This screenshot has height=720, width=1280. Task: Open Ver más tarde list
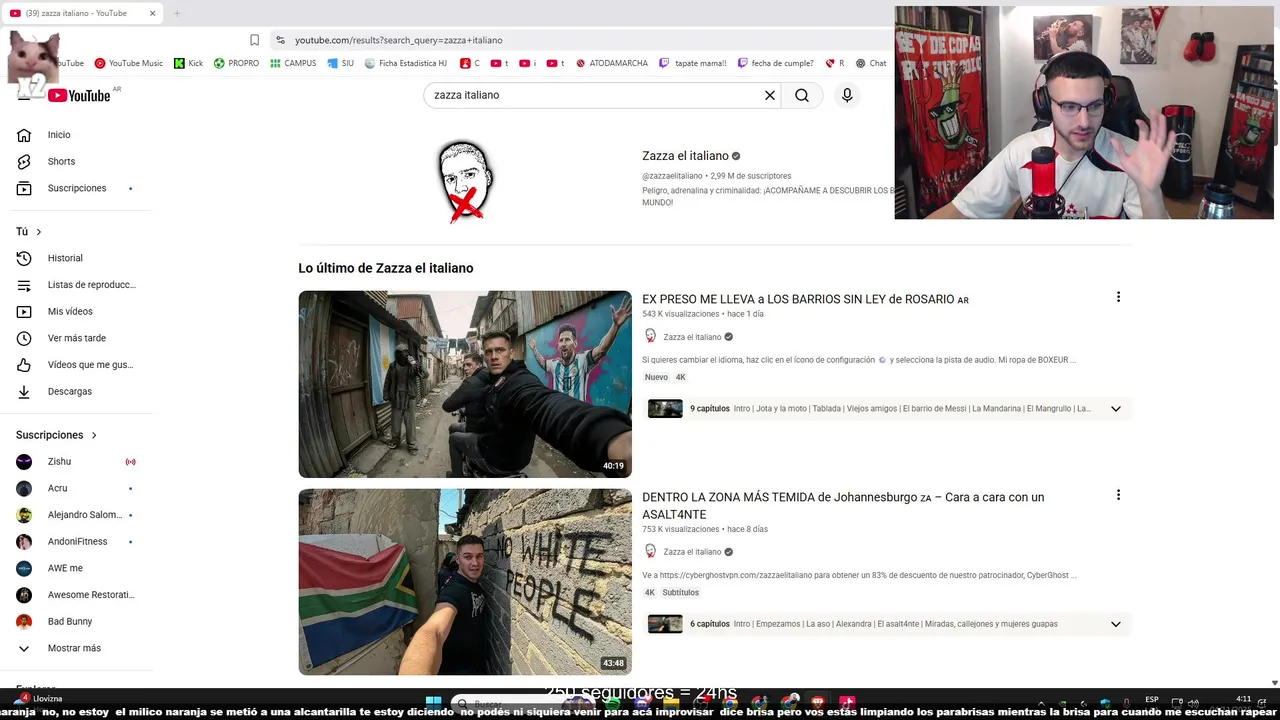(x=76, y=338)
